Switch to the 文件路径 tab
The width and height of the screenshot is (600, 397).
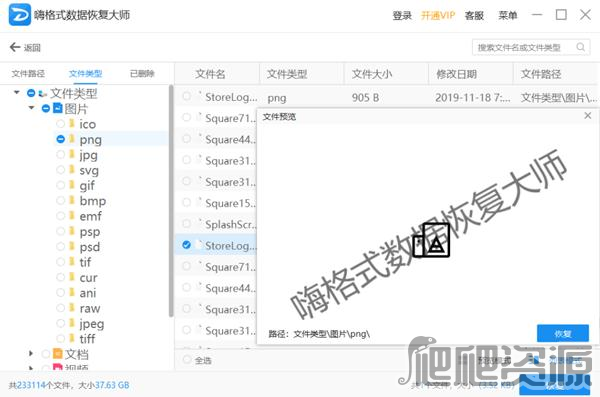pyautogui.click(x=28, y=74)
